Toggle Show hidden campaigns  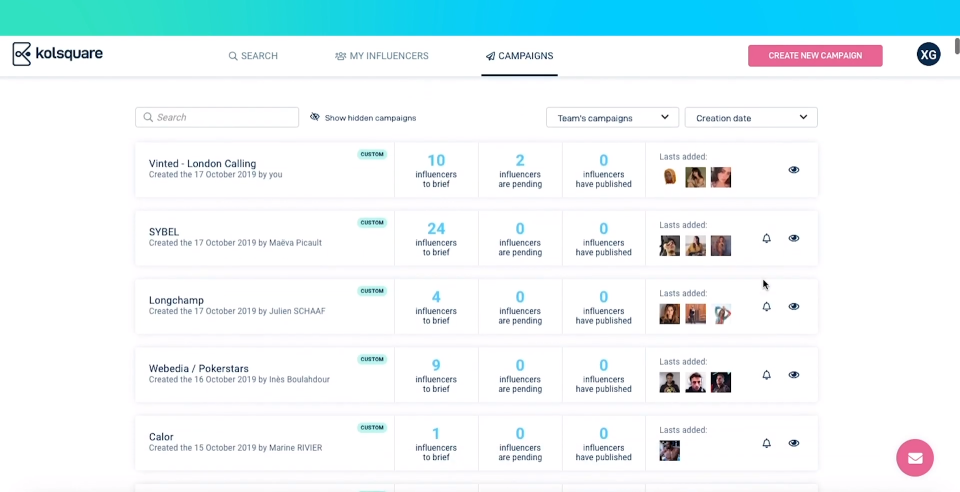[x=363, y=117]
